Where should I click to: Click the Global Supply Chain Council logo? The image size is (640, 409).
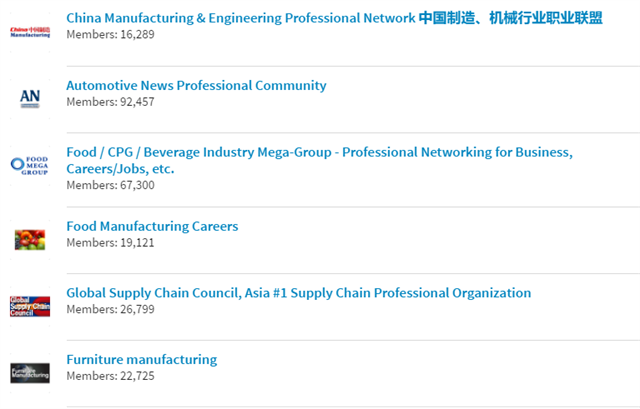click(30, 307)
